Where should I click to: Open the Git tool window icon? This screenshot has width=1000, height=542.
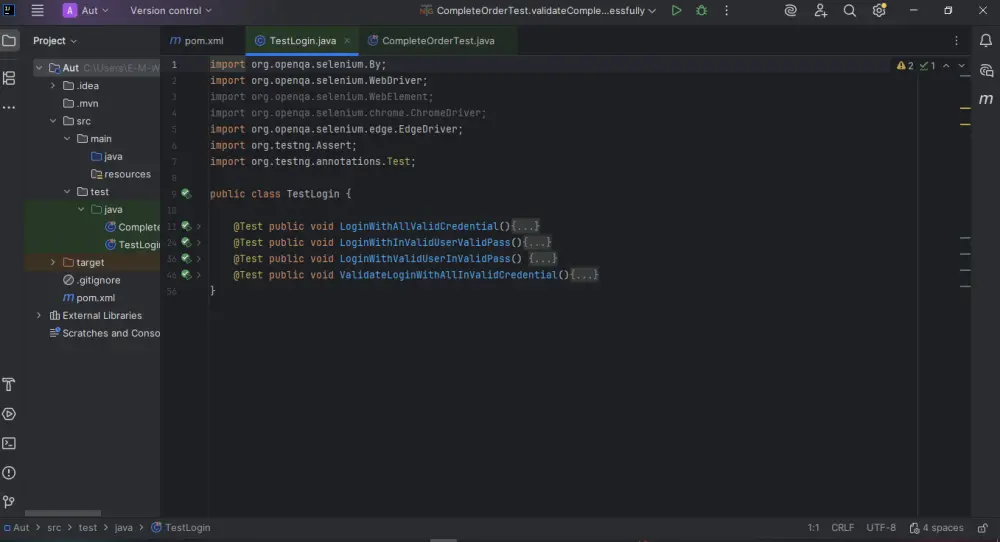[x=9, y=501]
